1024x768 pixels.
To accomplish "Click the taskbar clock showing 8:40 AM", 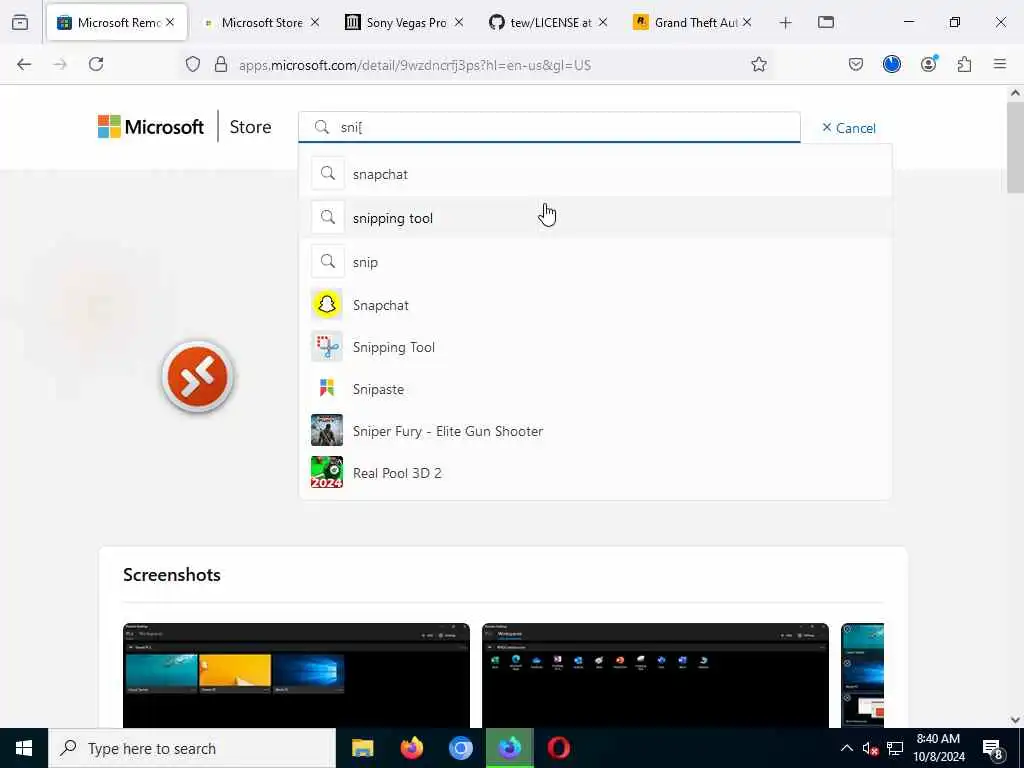I will [x=938, y=748].
